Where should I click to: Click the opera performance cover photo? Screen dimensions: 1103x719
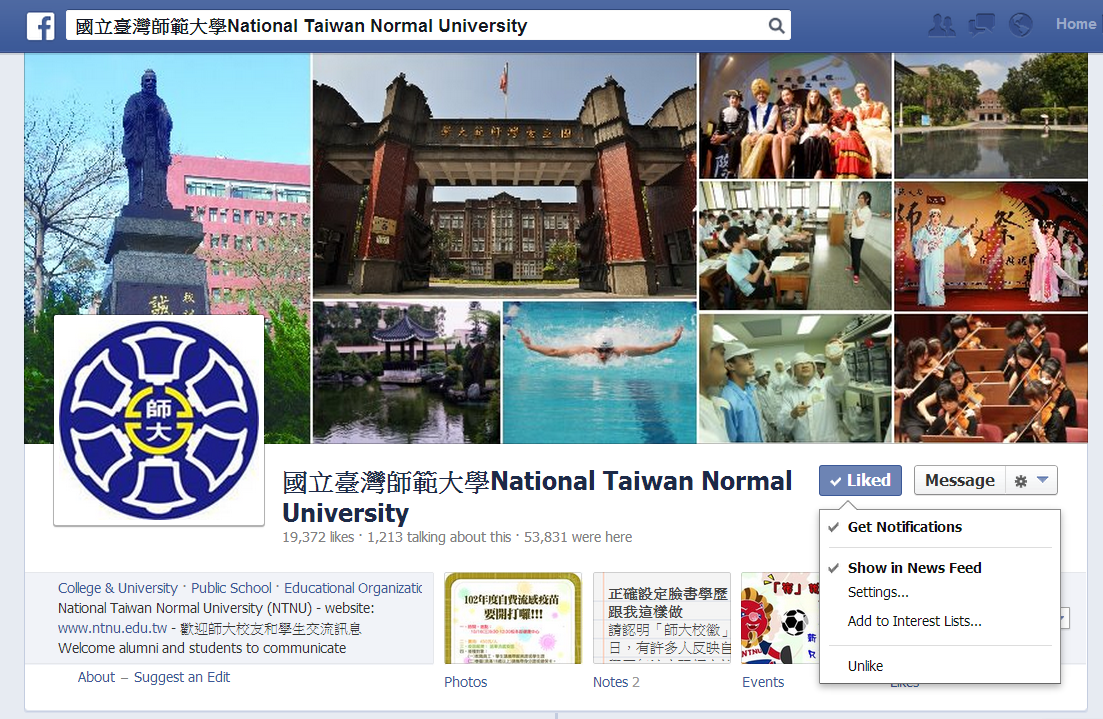click(990, 246)
